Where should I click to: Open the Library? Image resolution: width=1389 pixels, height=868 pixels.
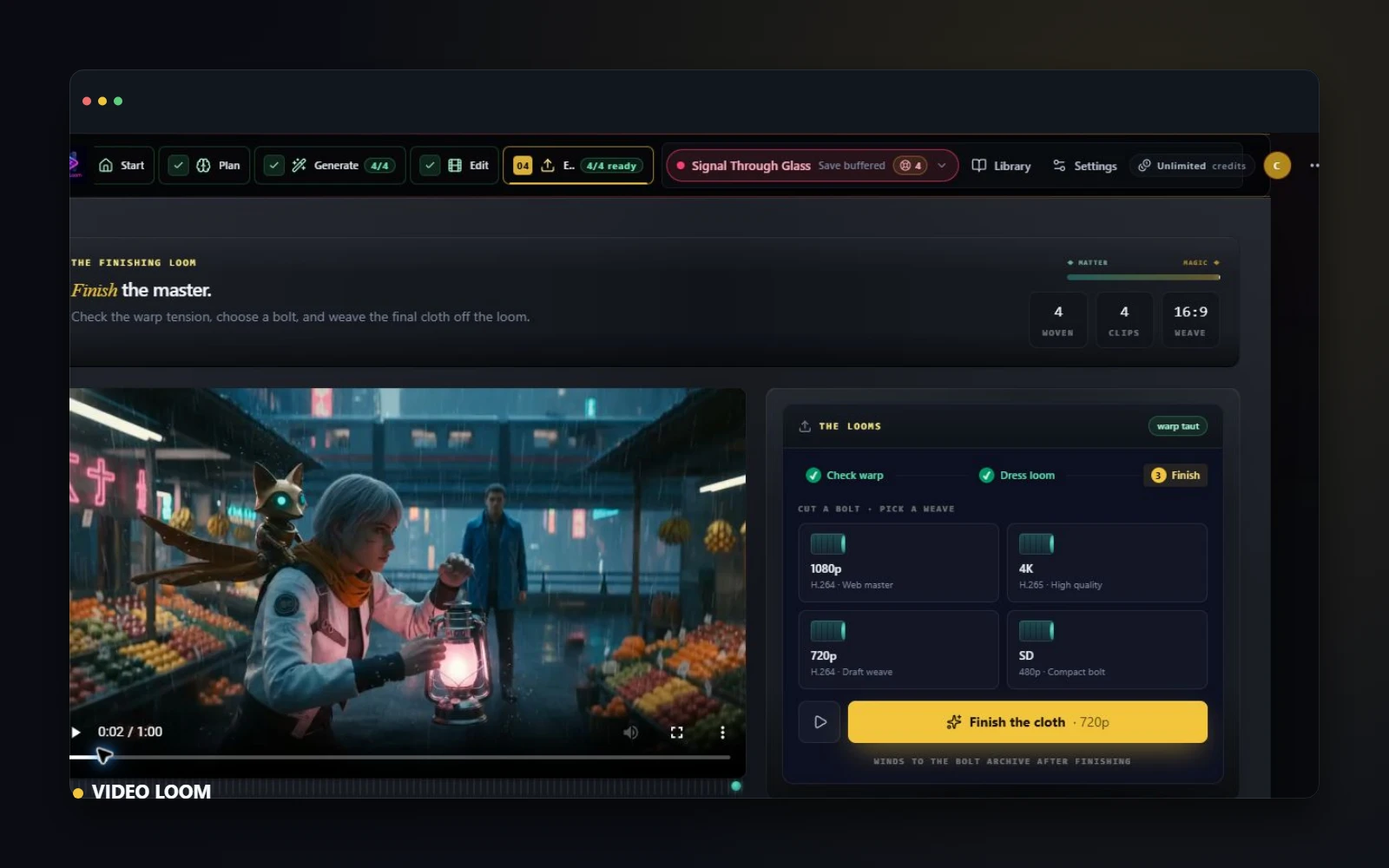coord(1001,166)
